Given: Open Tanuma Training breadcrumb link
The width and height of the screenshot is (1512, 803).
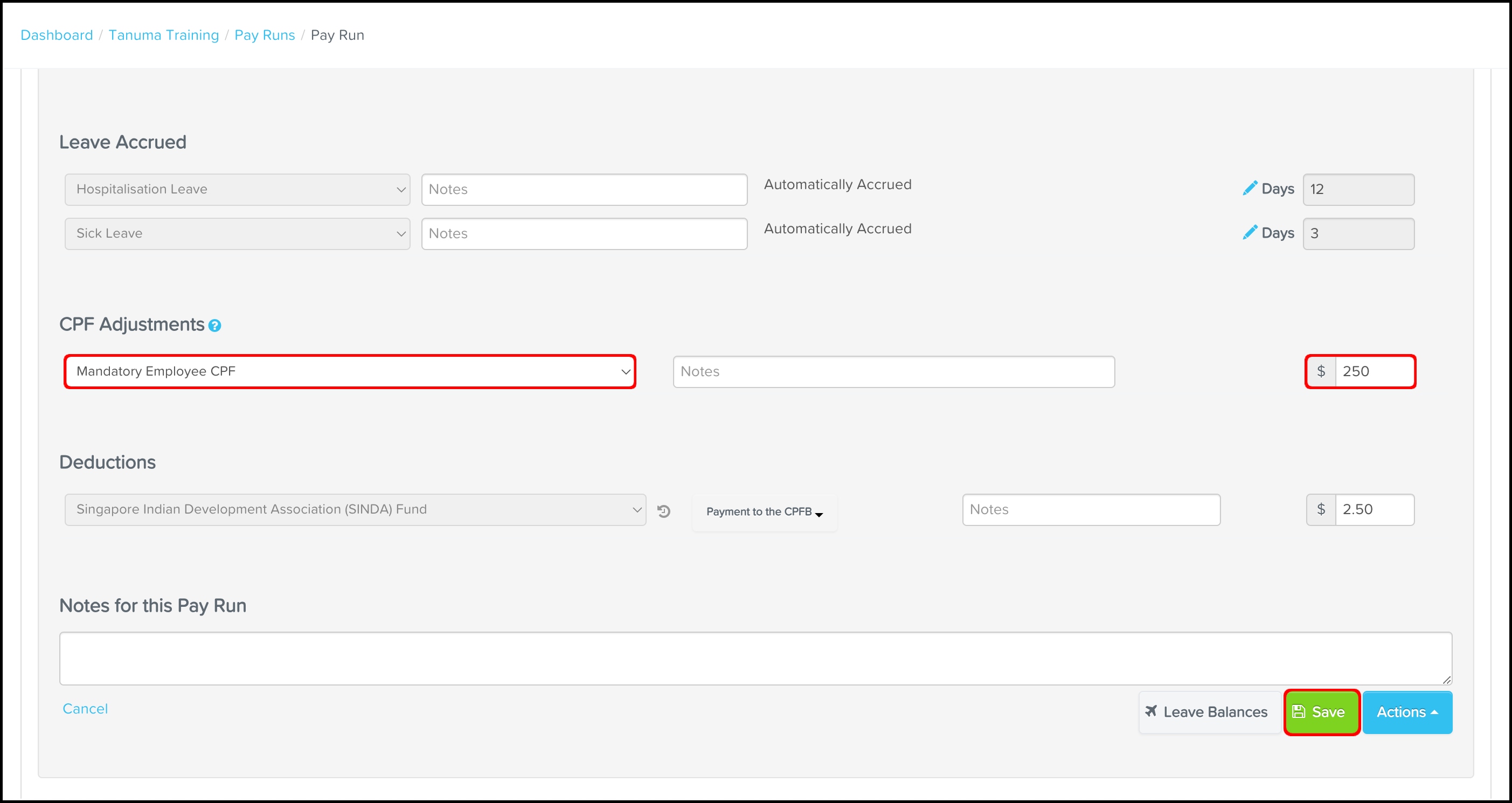Looking at the screenshot, I should [x=163, y=35].
